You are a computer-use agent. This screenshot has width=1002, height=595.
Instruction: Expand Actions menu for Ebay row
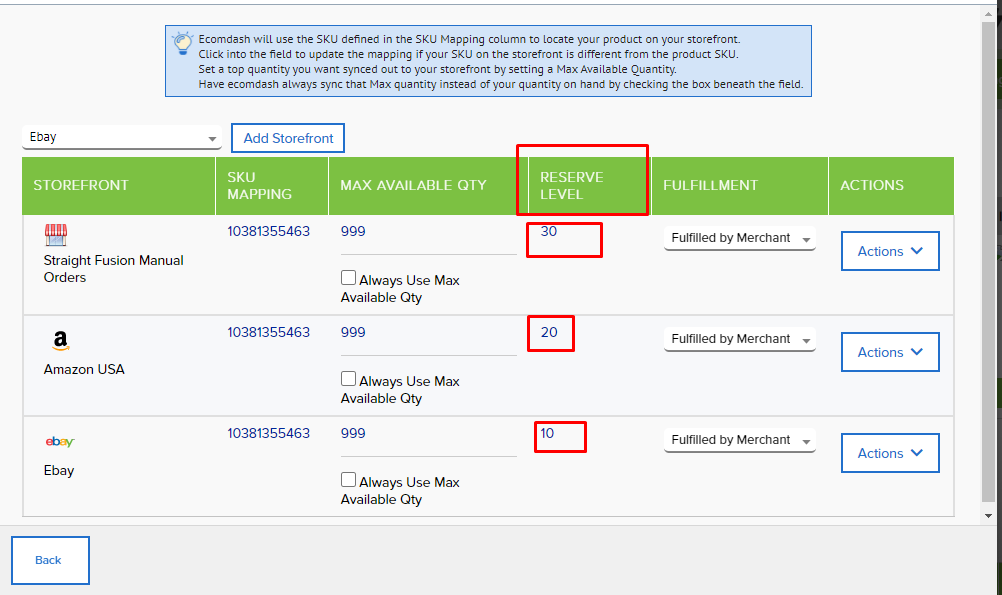point(890,453)
